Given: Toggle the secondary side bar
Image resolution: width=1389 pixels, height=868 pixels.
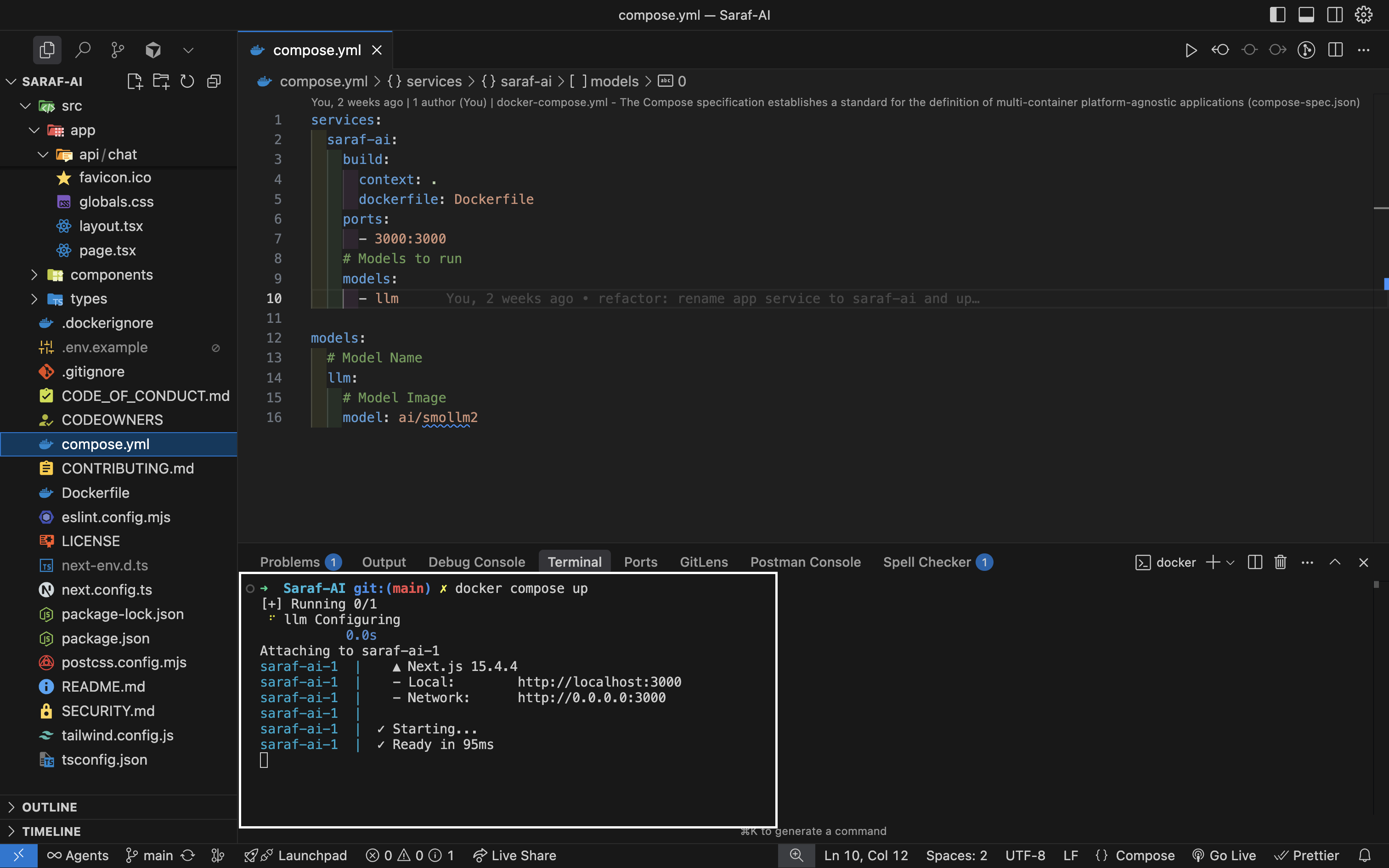Looking at the screenshot, I should point(1334,15).
